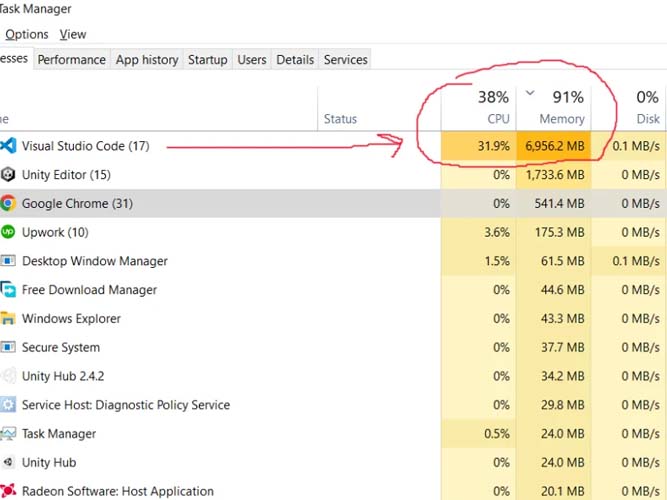
Task: Click the Upwork process icon
Action: click(8, 232)
